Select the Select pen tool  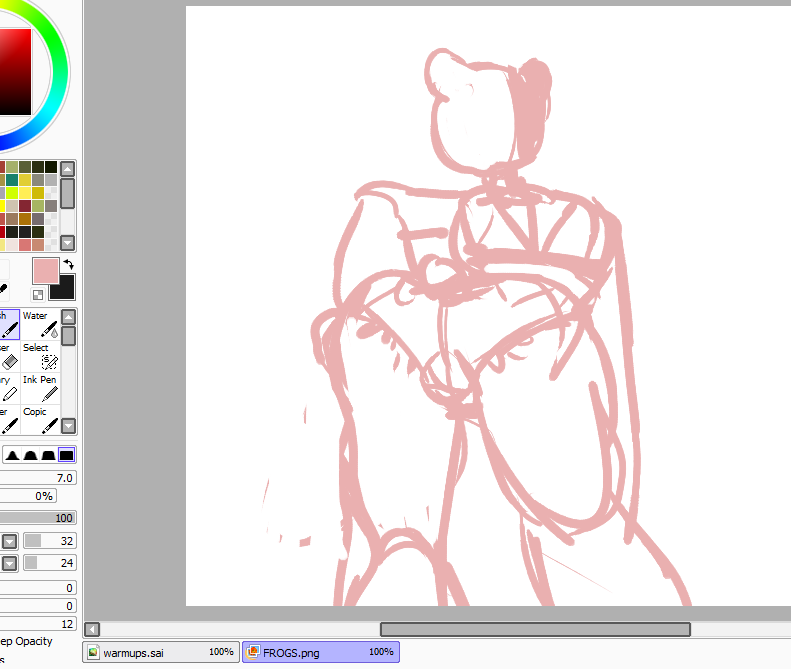40,356
